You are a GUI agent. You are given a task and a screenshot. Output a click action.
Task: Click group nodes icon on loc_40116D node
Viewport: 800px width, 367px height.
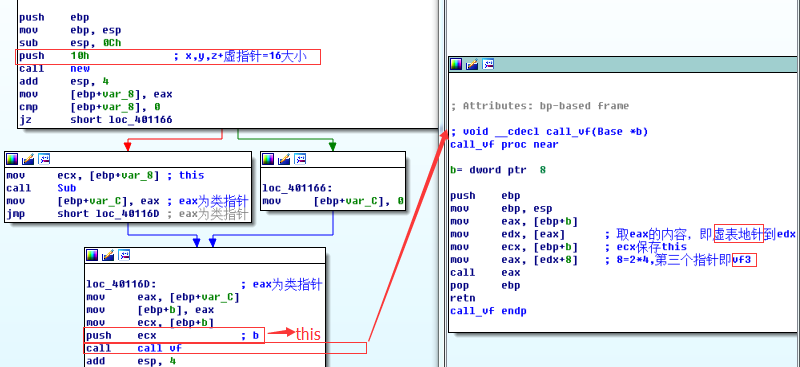click(123, 255)
